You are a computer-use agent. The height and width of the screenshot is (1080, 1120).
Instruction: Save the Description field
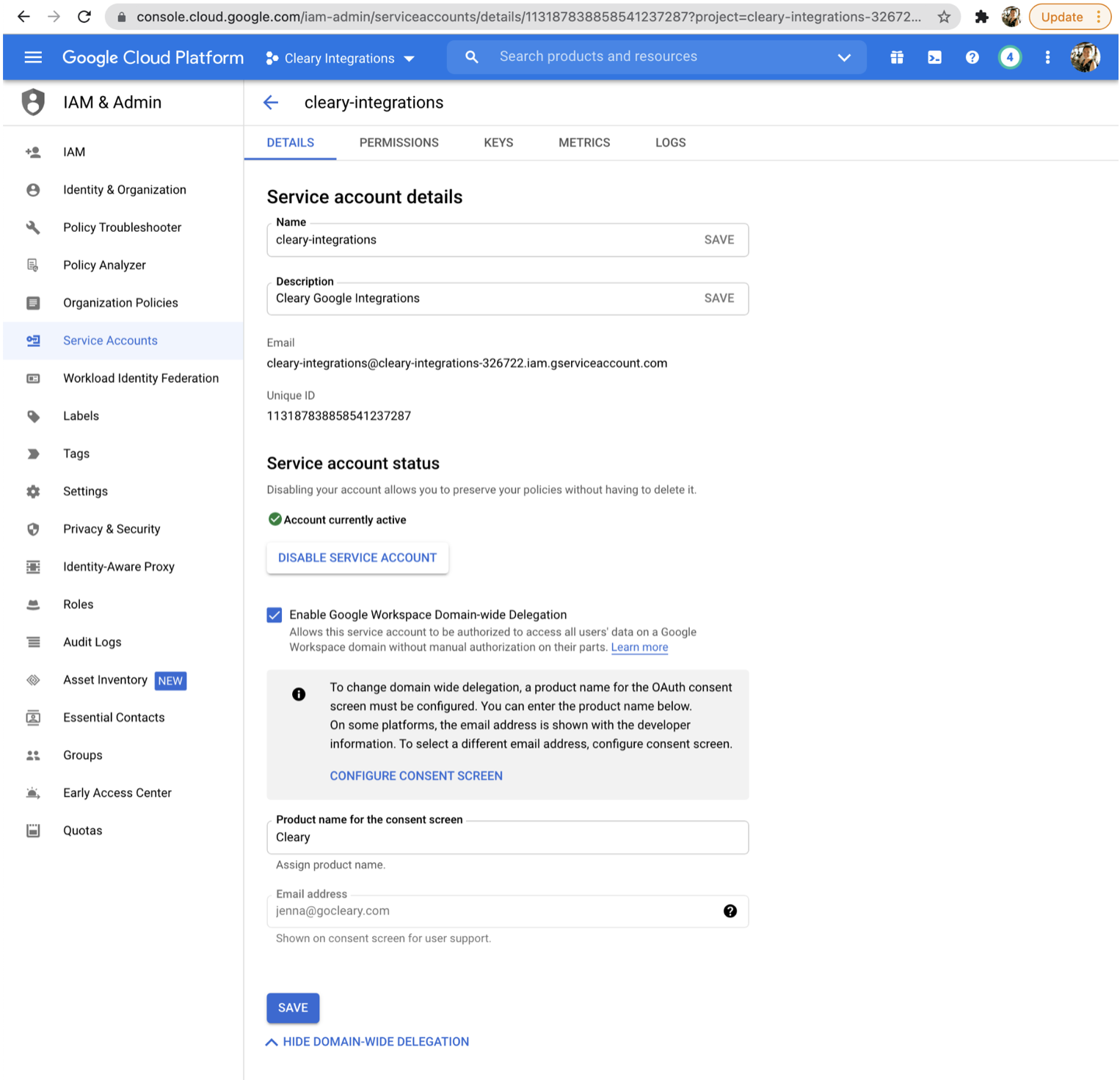tap(719, 299)
